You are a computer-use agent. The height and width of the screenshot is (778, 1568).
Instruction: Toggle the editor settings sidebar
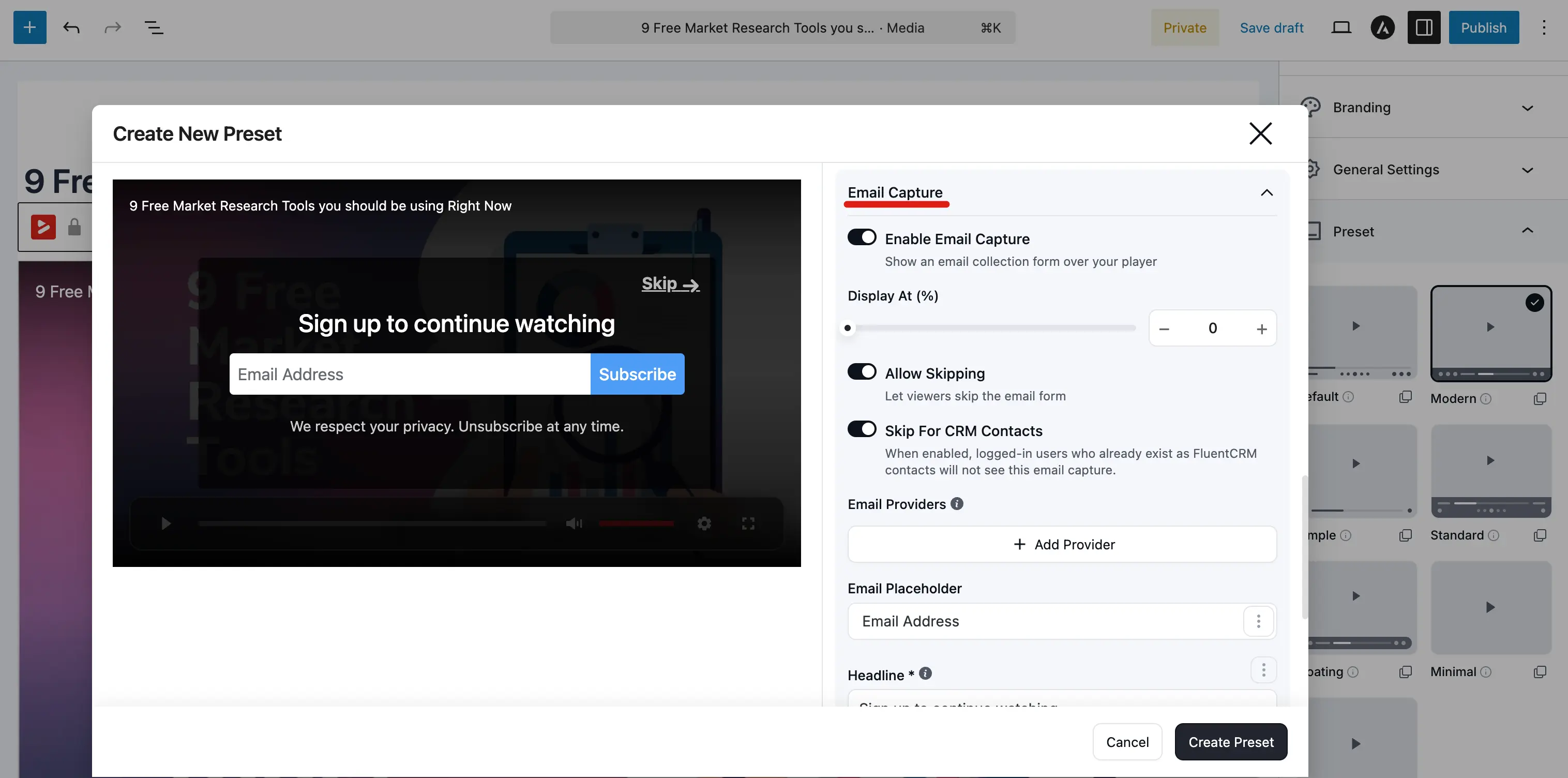tap(1424, 27)
